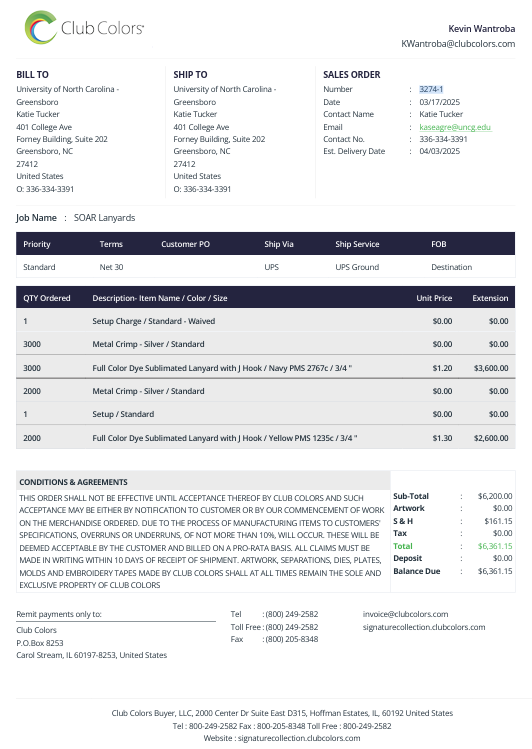This screenshot has width=532, height=749.
Task: Click the Ship Service column header
Action: [357, 244]
